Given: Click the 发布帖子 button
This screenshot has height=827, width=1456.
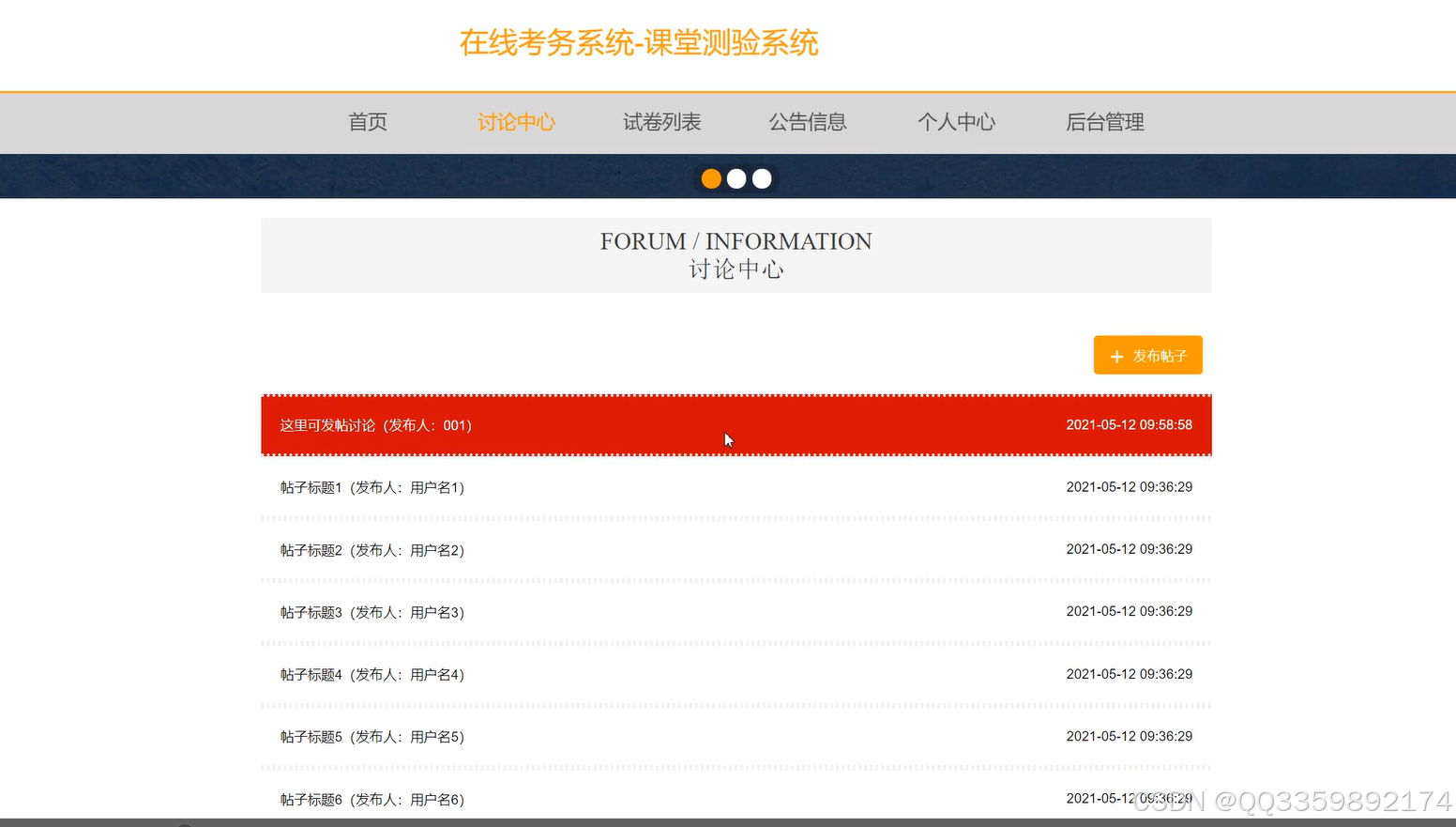Looking at the screenshot, I should point(1147,355).
